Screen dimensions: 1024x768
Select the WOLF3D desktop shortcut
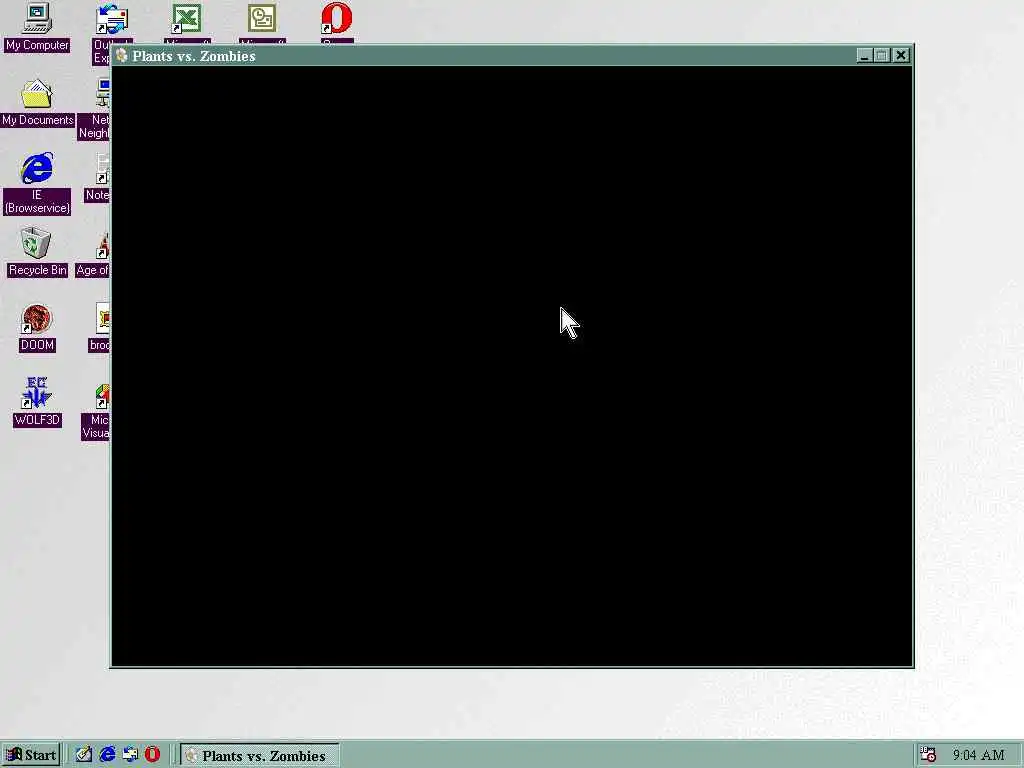(37, 402)
